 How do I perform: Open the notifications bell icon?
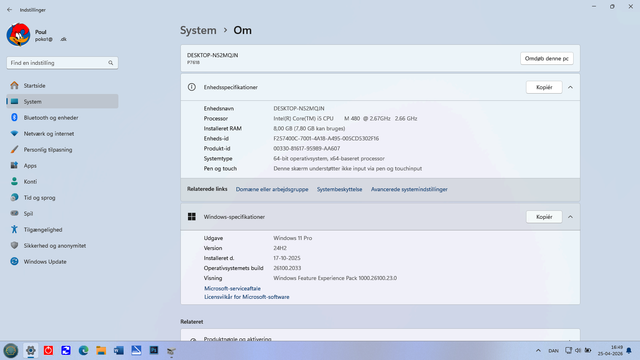629,351
